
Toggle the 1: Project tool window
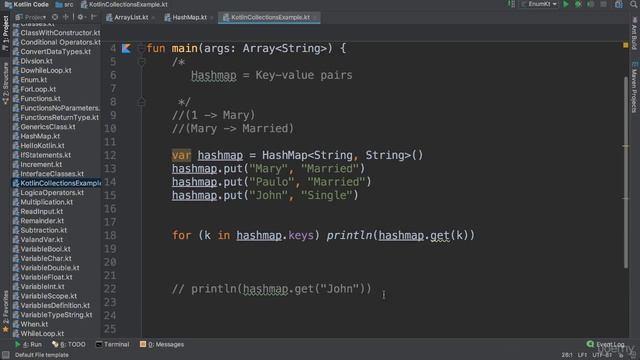pos(5,33)
